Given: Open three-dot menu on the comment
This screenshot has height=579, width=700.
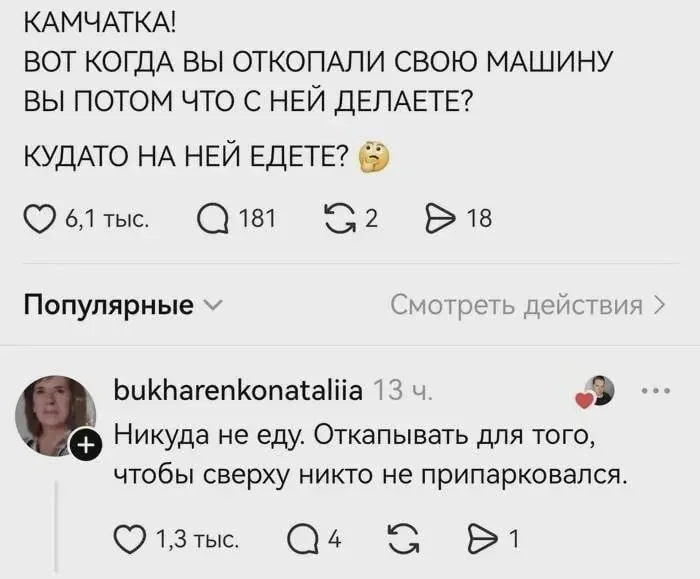Looking at the screenshot, I should (x=654, y=390).
